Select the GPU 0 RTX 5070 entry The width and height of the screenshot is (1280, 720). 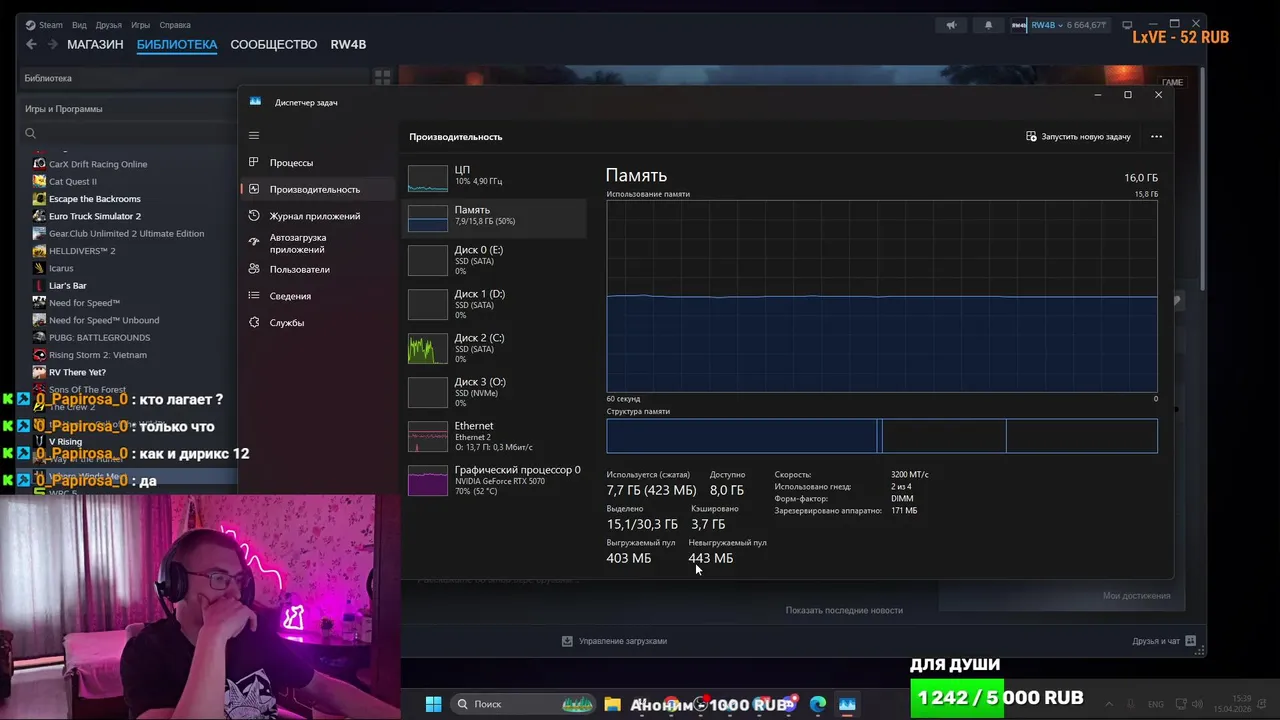click(494, 480)
